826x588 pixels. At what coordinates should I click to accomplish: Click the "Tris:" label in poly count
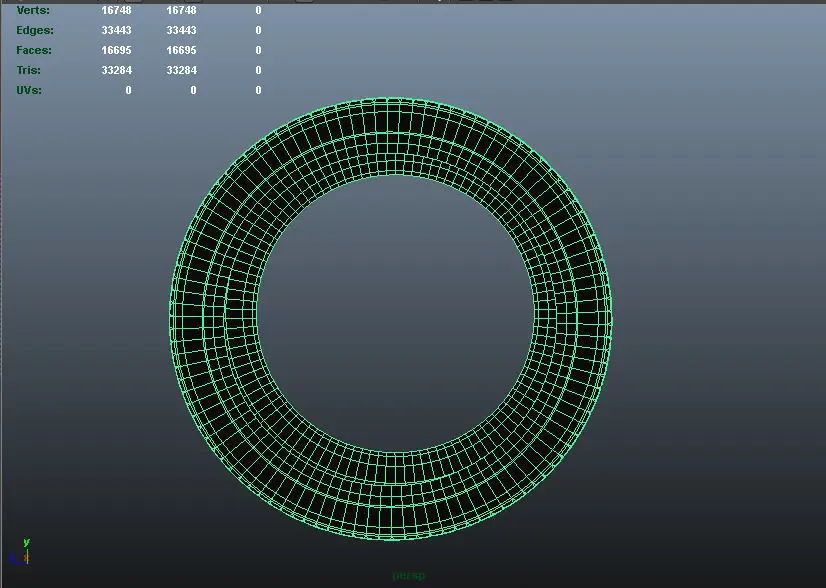pos(28,70)
